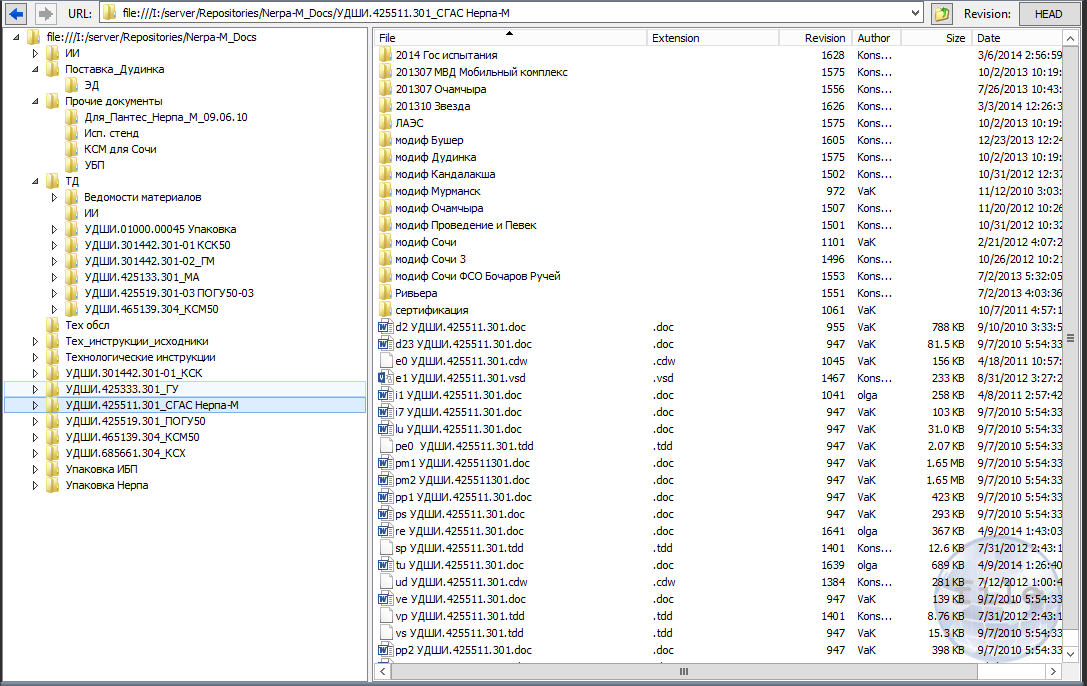Click horizontal scrollbar right arrow
This screenshot has height=686, width=1087.
[x=1053, y=671]
